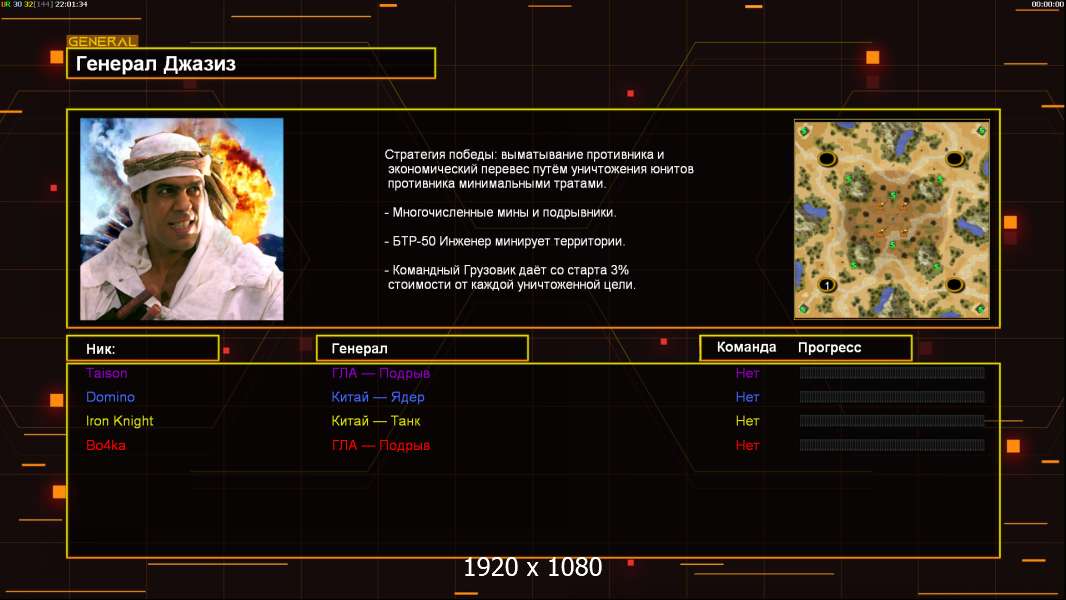Click Domino's loading progress bar
The height and width of the screenshot is (600, 1066).
coord(892,397)
